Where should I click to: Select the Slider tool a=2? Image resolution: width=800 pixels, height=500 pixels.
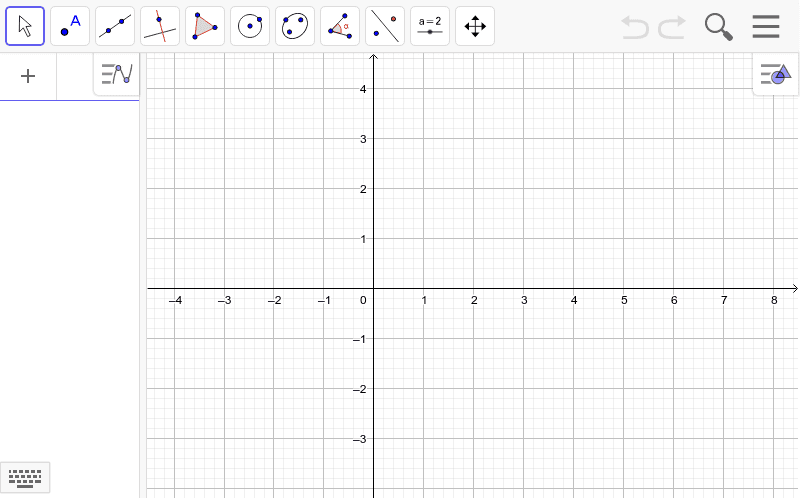pos(430,26)
